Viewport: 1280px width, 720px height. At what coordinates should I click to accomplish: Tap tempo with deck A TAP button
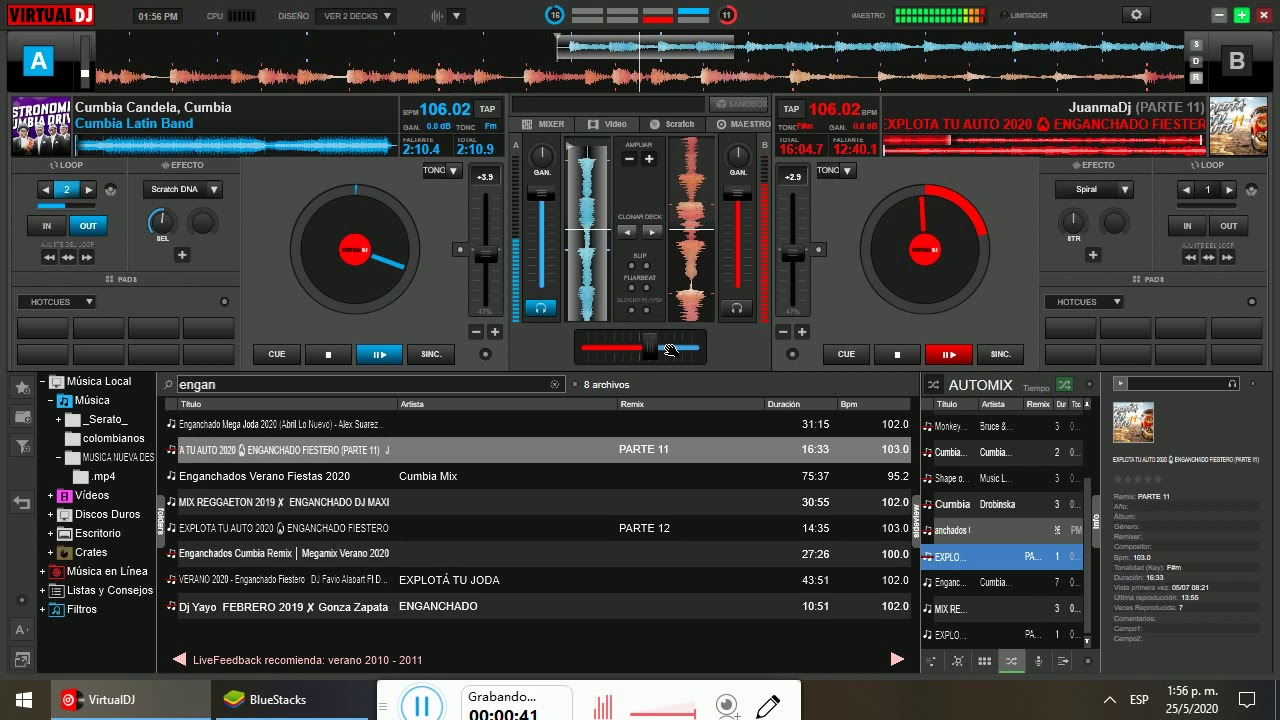487,109
